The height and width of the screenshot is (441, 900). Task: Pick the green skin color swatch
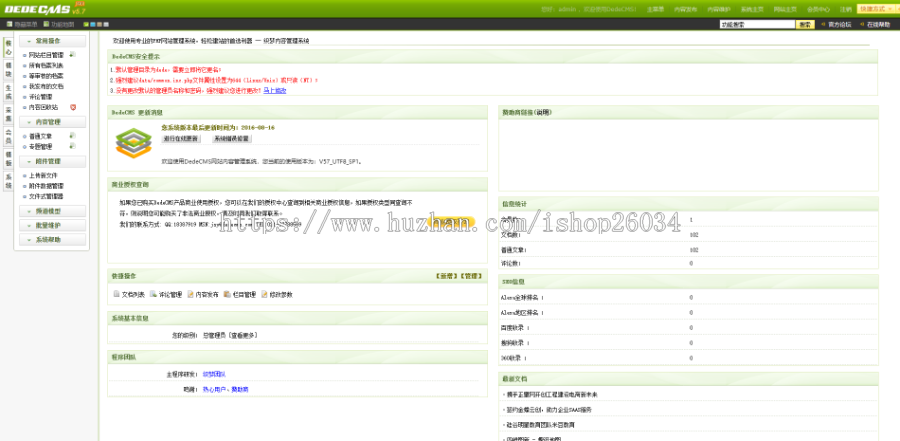pos(86,24)
